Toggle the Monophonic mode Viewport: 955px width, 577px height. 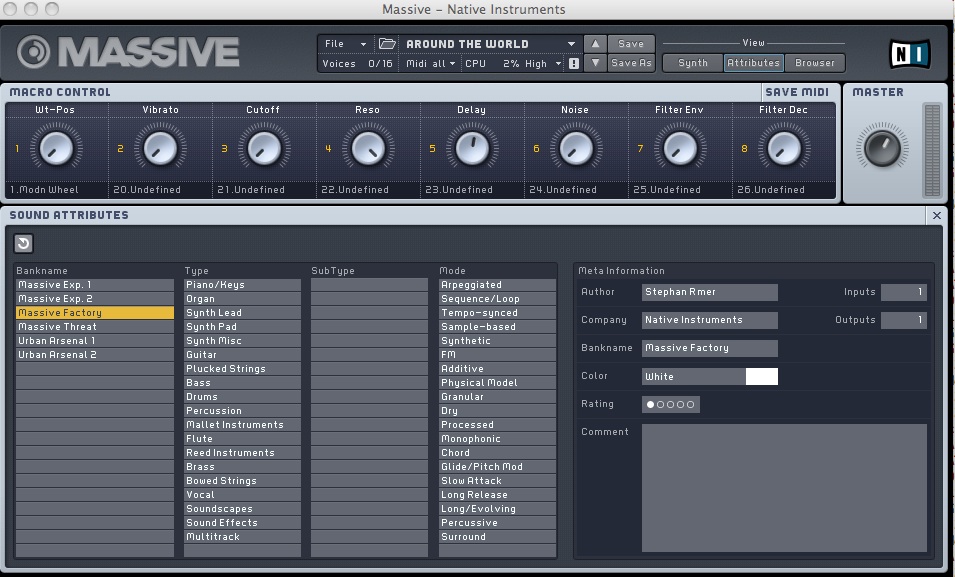pos(497,439)
